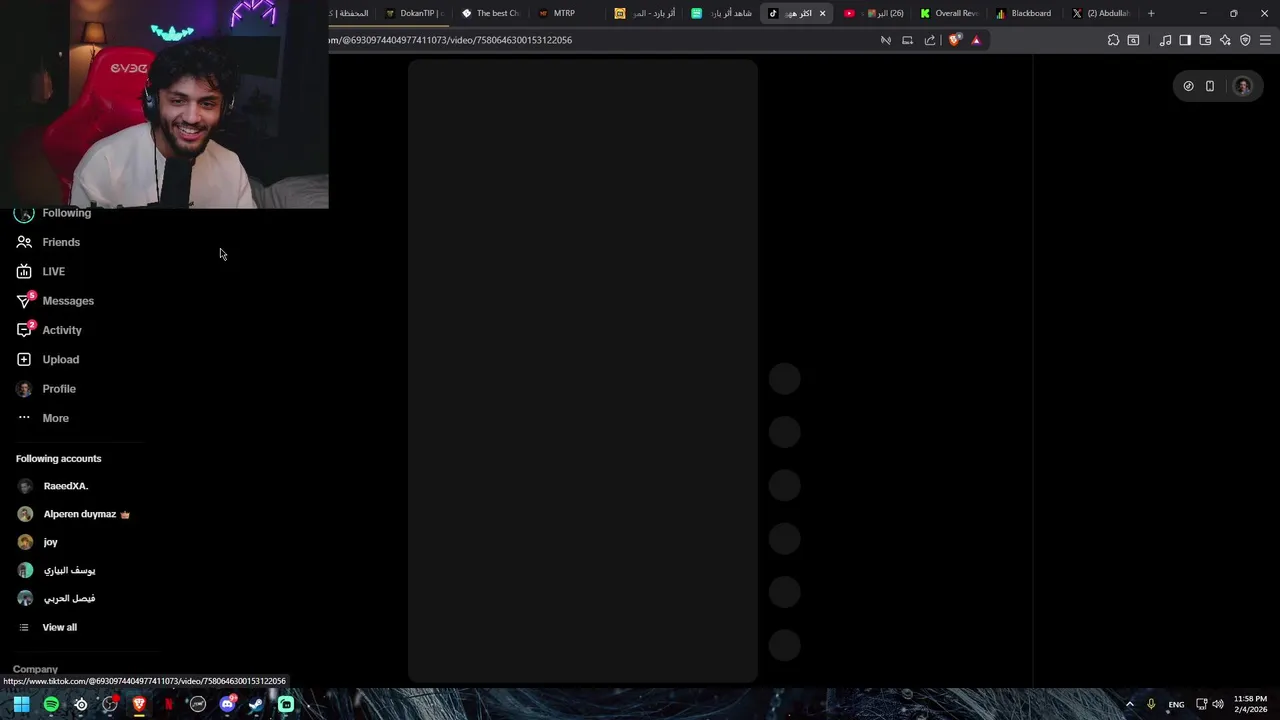Switch to the Overall Rev browser tab

[x=948, y=13]
